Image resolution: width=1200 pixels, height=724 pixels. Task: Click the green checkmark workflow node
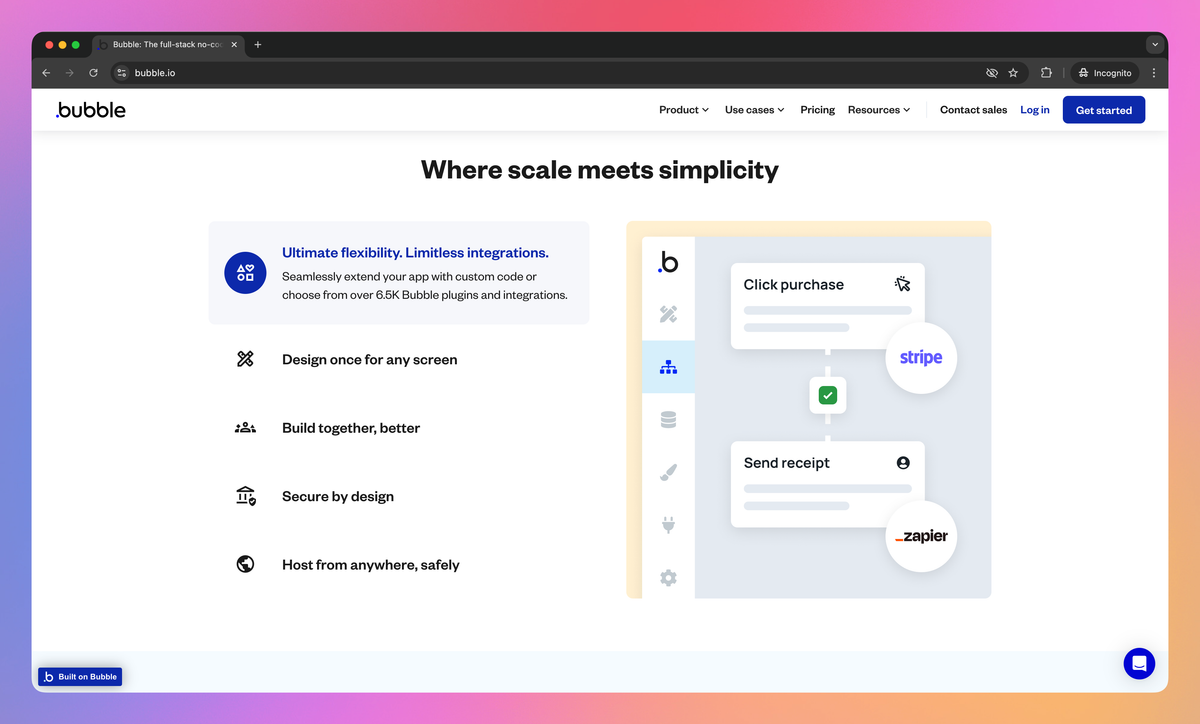tap(827, 395)
